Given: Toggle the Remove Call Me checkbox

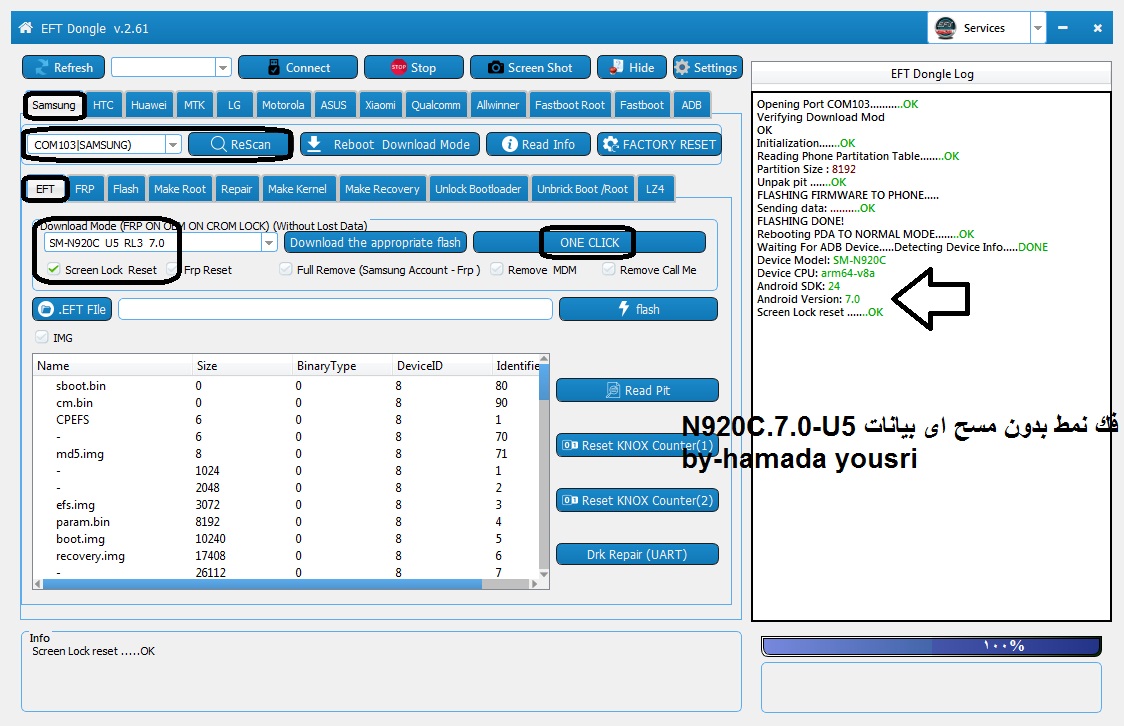Looking at the screenshot, I should [x=609, y=269].
